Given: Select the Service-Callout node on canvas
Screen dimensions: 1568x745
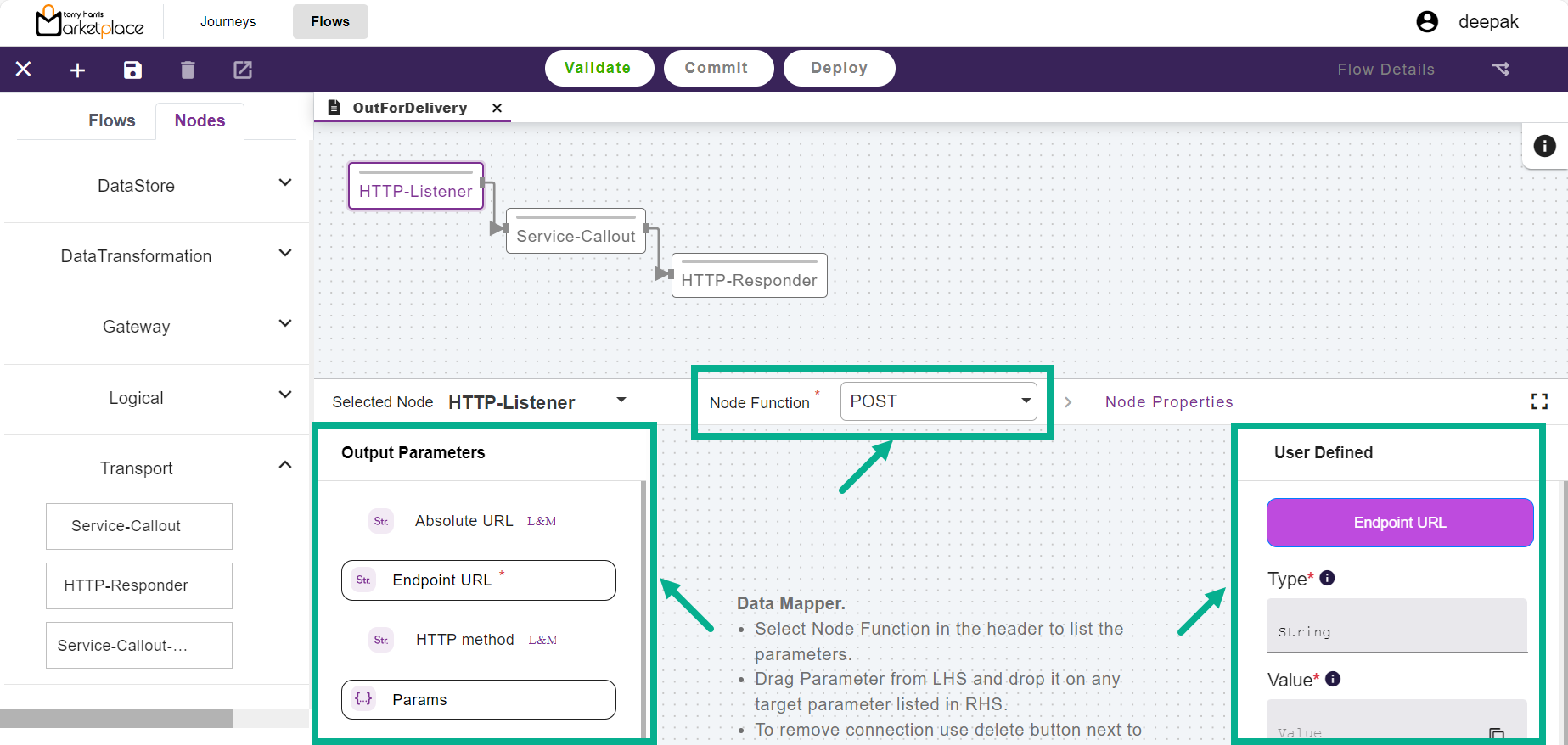Looking at the screenshot, I should pyautogui.click(x=576, y=235).
